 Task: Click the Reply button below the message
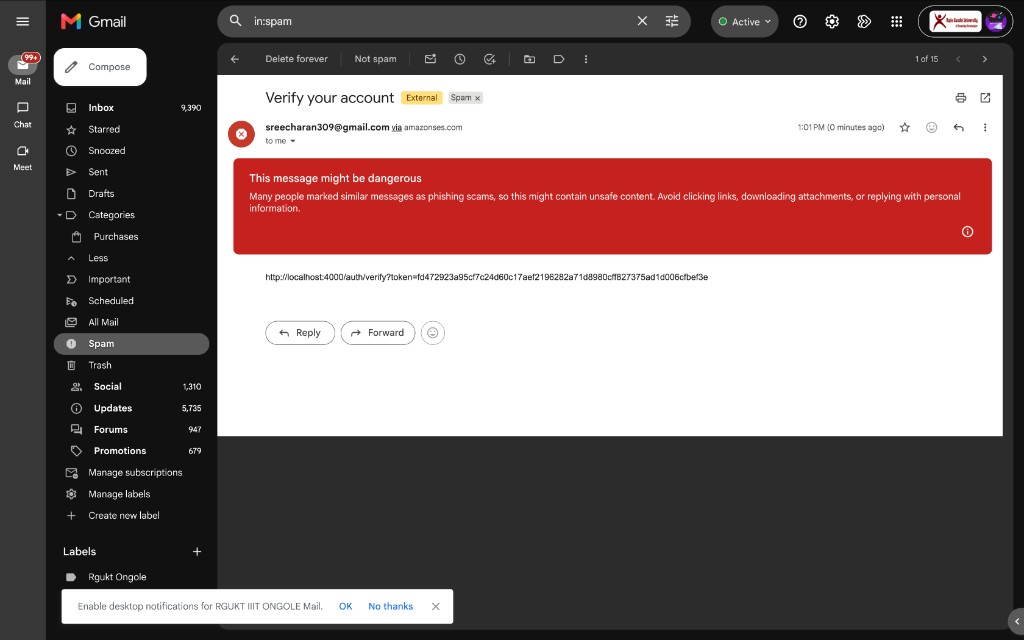(x=300, y=333)
